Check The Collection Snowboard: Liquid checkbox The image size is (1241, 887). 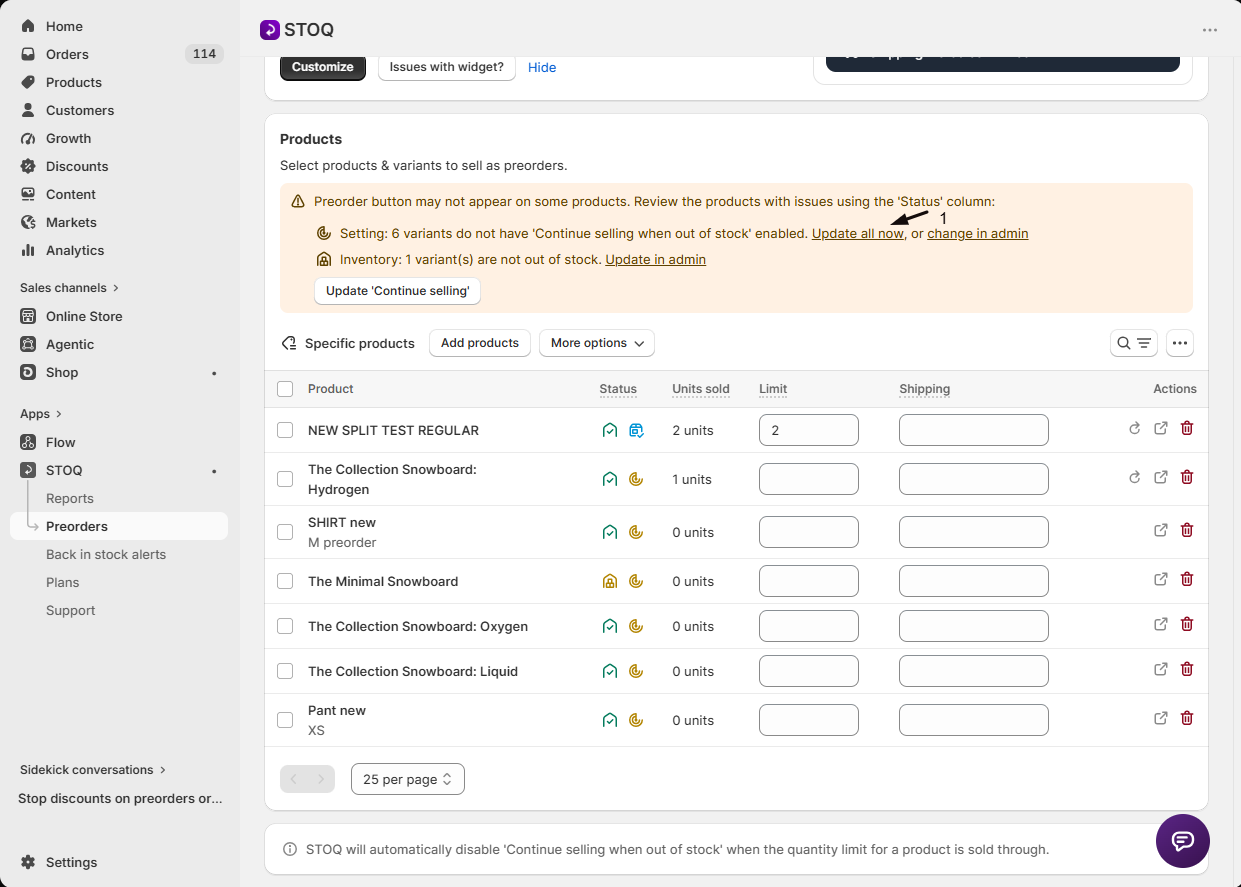(285, 671)
